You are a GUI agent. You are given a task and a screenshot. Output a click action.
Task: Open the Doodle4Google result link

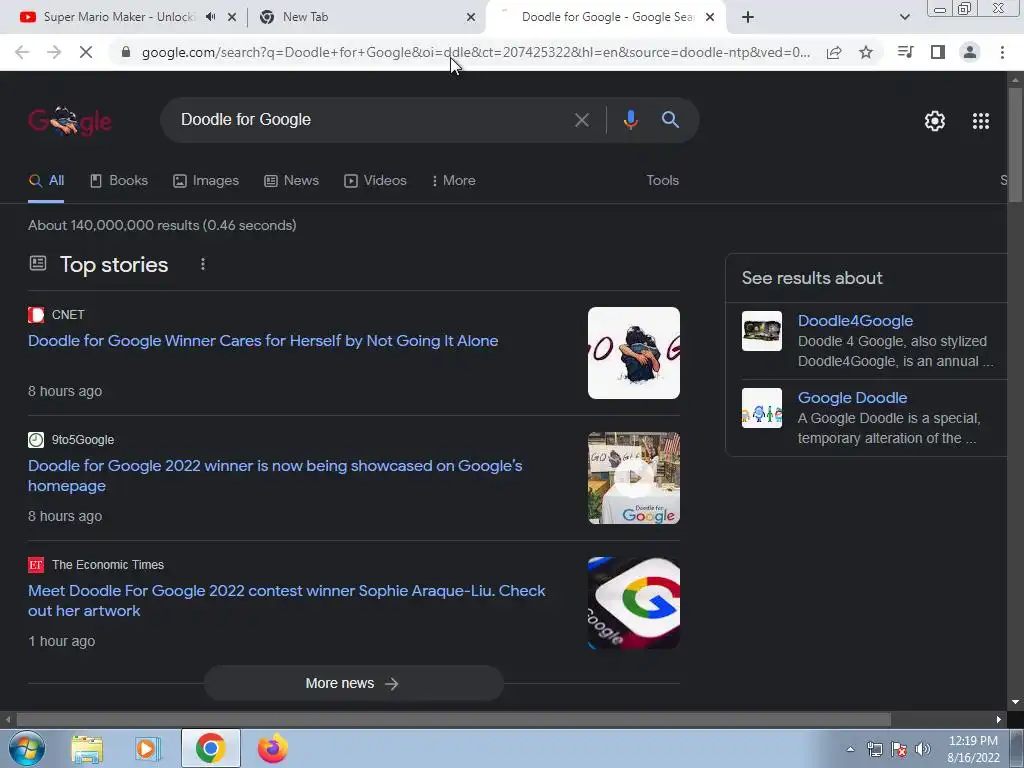tap(855, 321)
